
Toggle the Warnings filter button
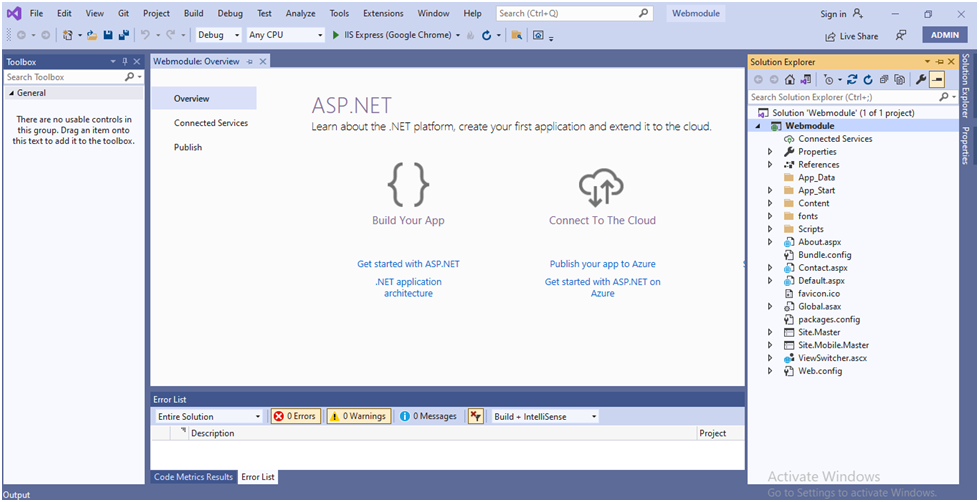(359, 416)
